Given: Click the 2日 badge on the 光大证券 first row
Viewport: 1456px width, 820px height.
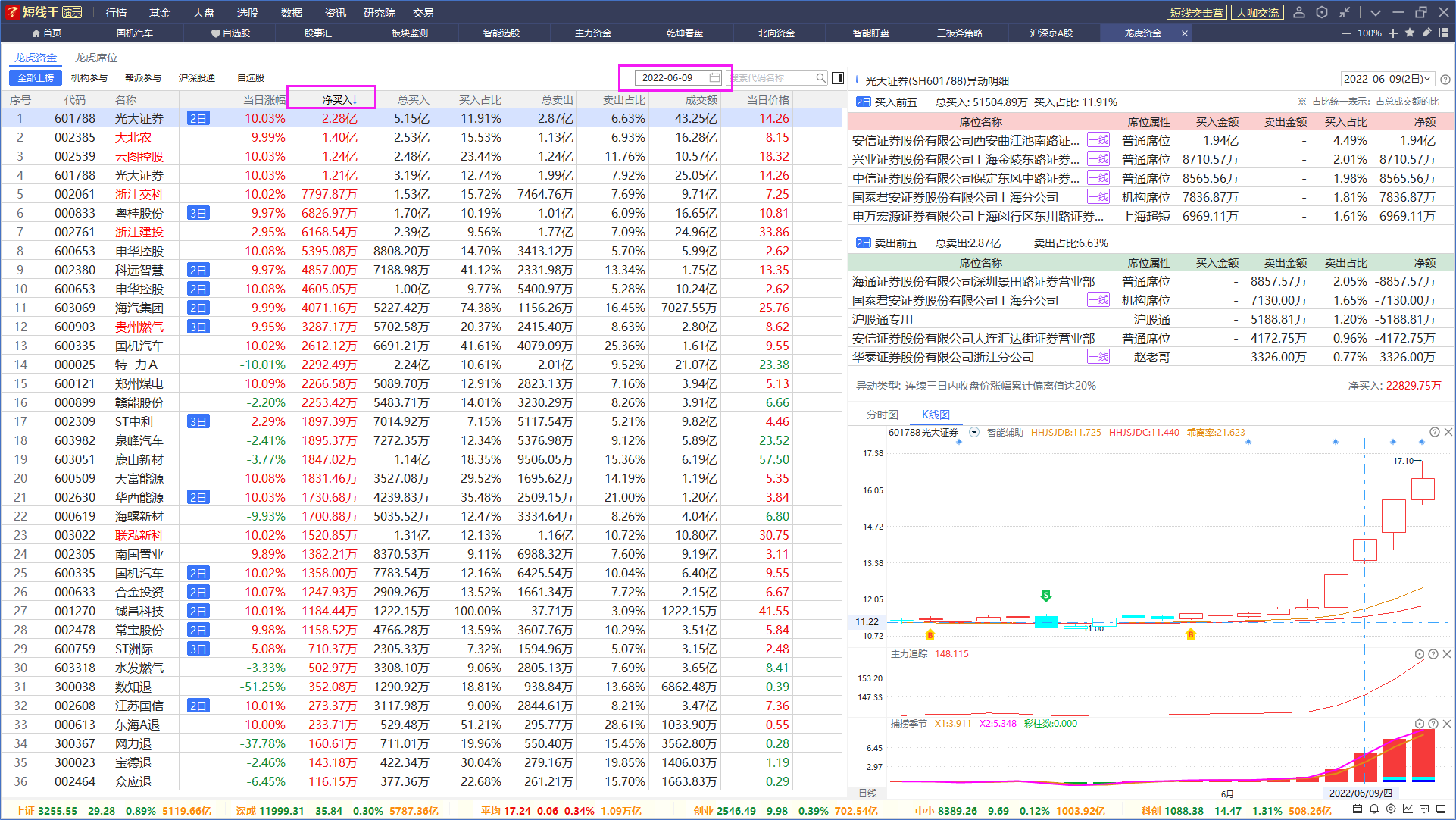Looking at the screenshot, I should 198,118.
